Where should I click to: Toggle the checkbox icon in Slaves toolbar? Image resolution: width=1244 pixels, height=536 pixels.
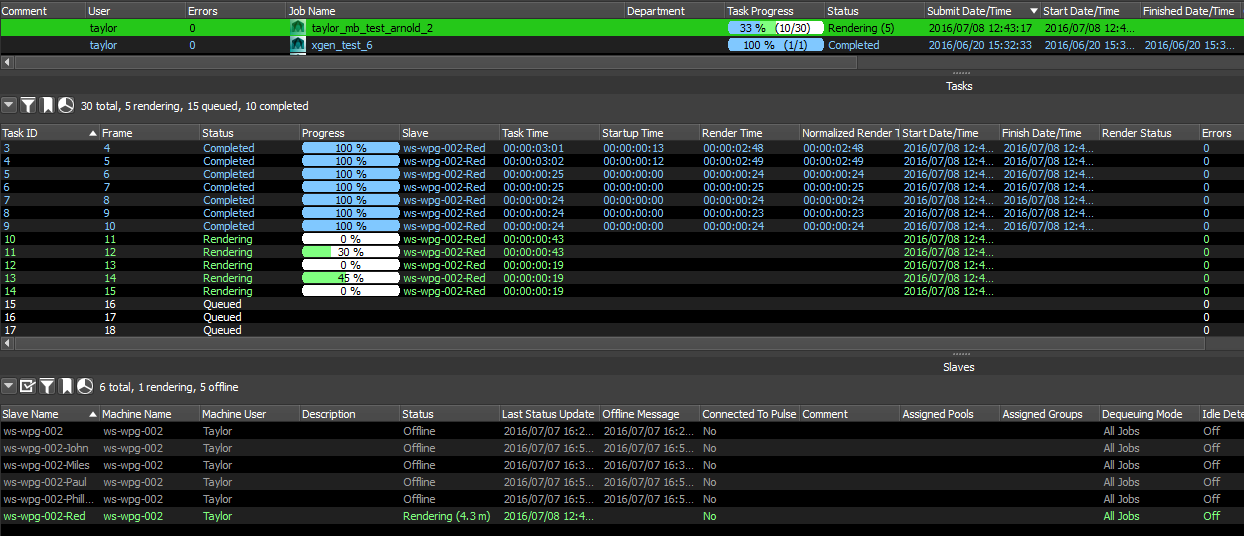(28, 386)
